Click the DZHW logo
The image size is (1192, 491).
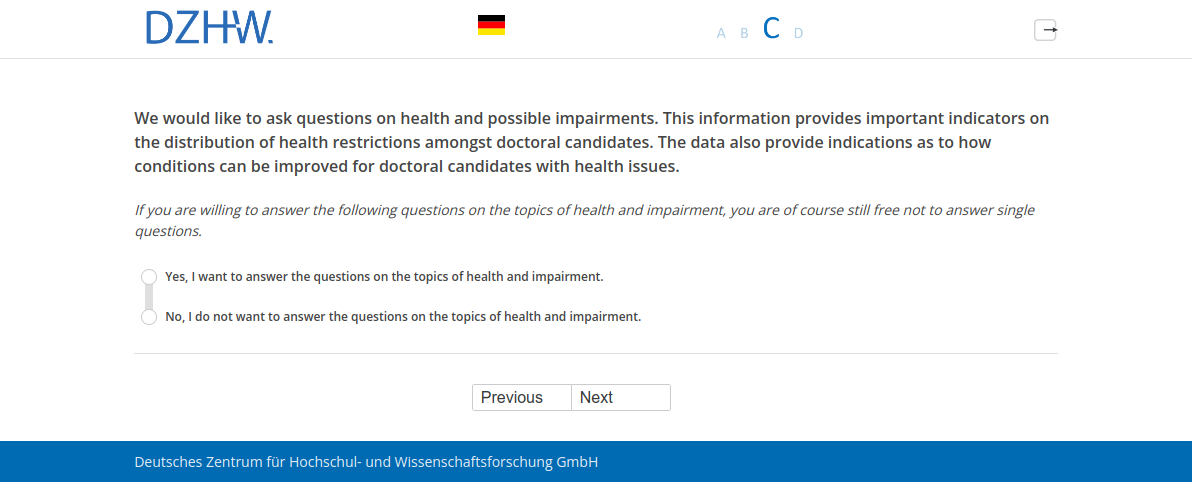209,28
